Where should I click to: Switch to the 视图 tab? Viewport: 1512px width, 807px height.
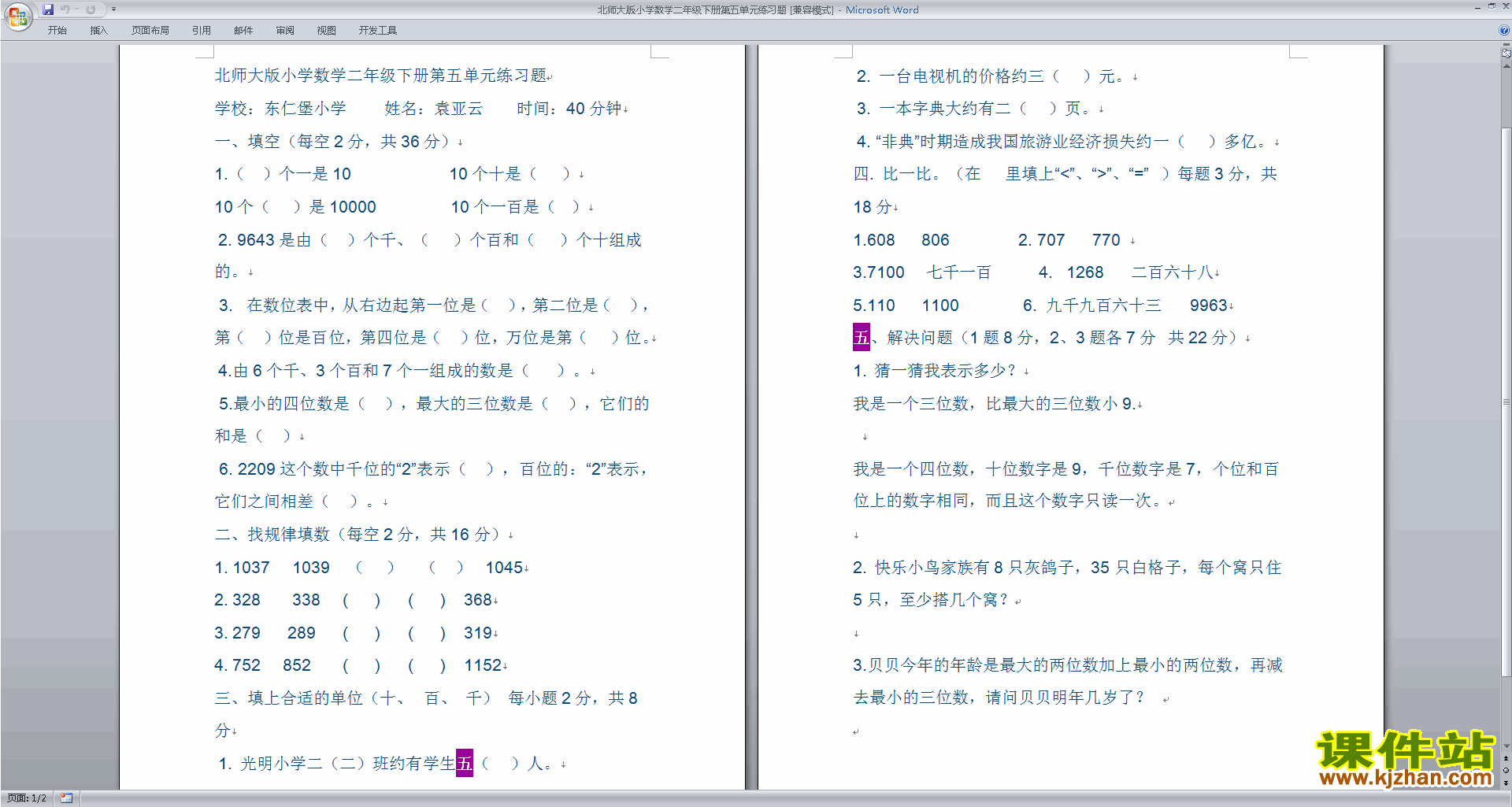coord(327,31)
